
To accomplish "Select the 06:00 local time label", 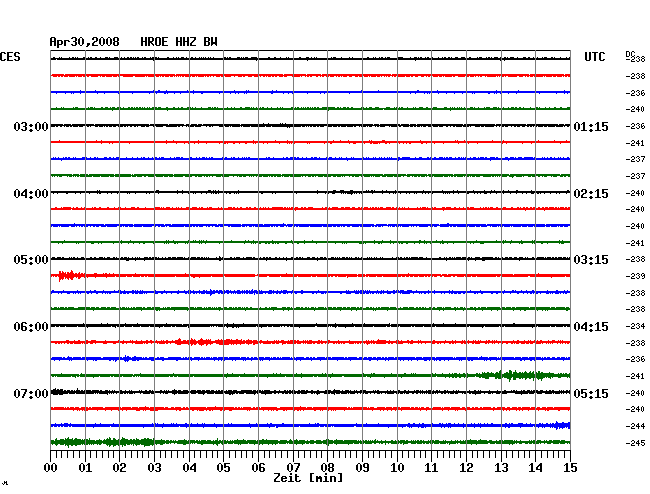I will 31,327.
